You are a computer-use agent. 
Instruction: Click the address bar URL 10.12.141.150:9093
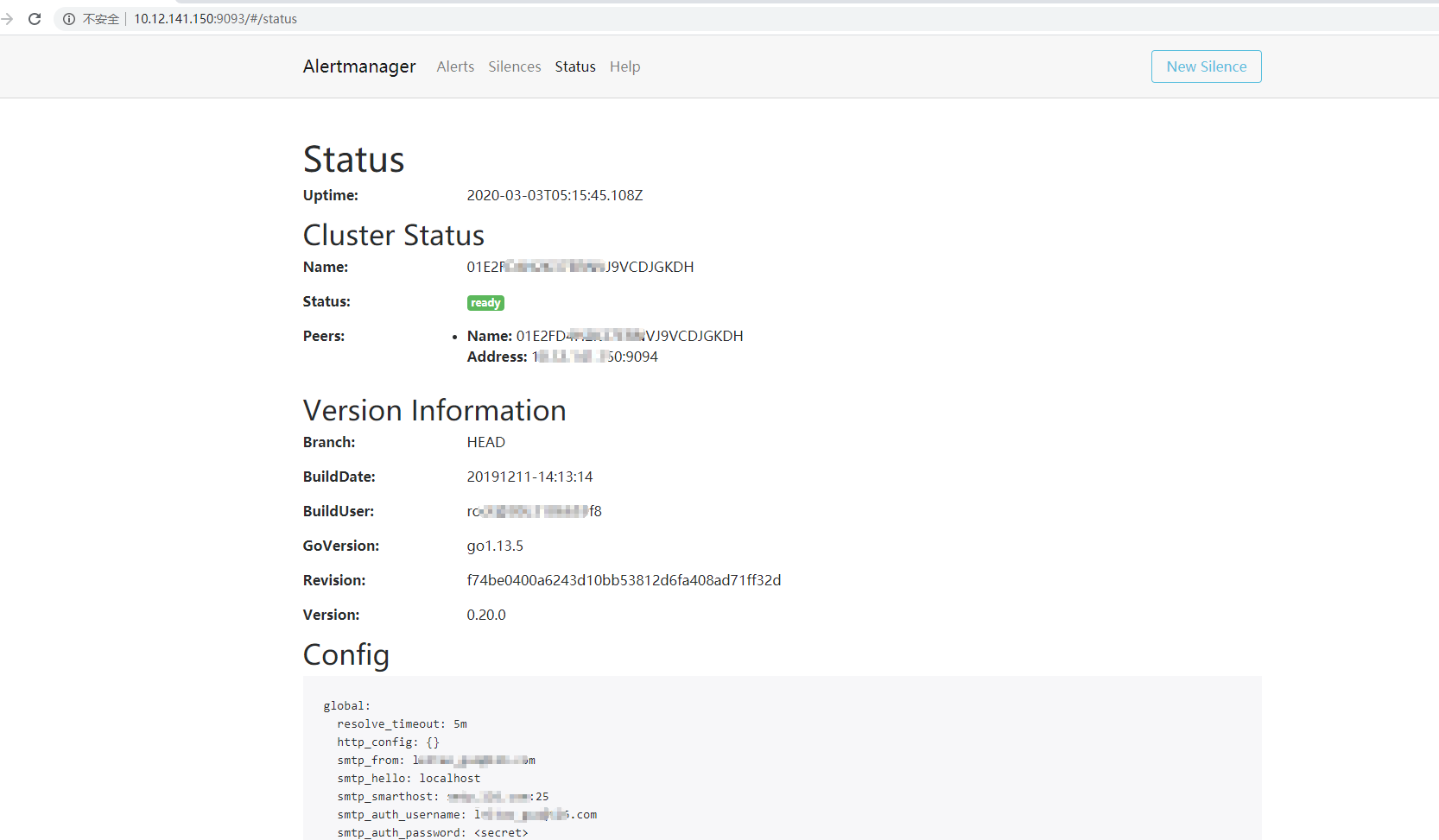coord(215,18)
